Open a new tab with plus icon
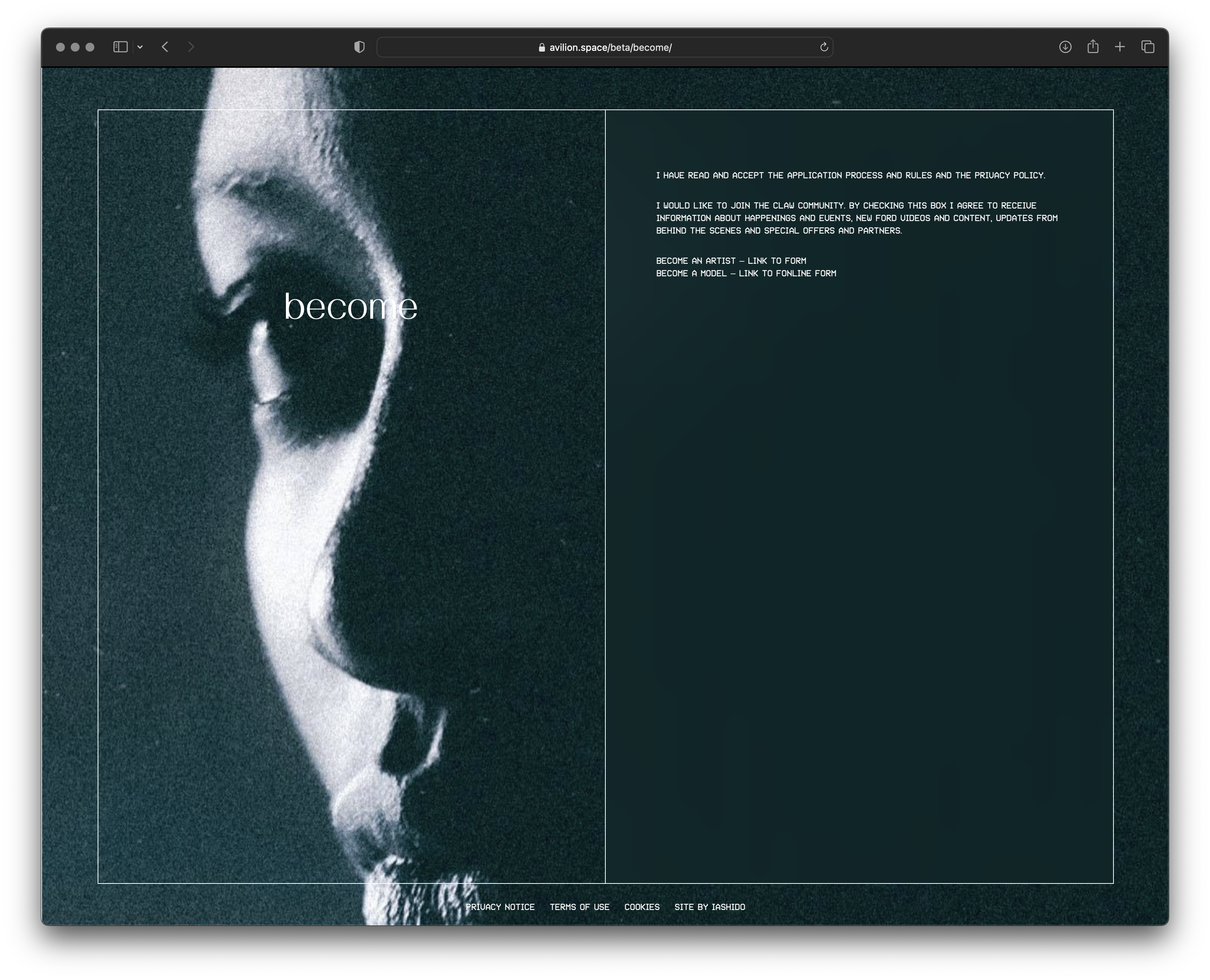Image resolution: width=1210 pixels, height=980 pixels. coord(1120,47)
